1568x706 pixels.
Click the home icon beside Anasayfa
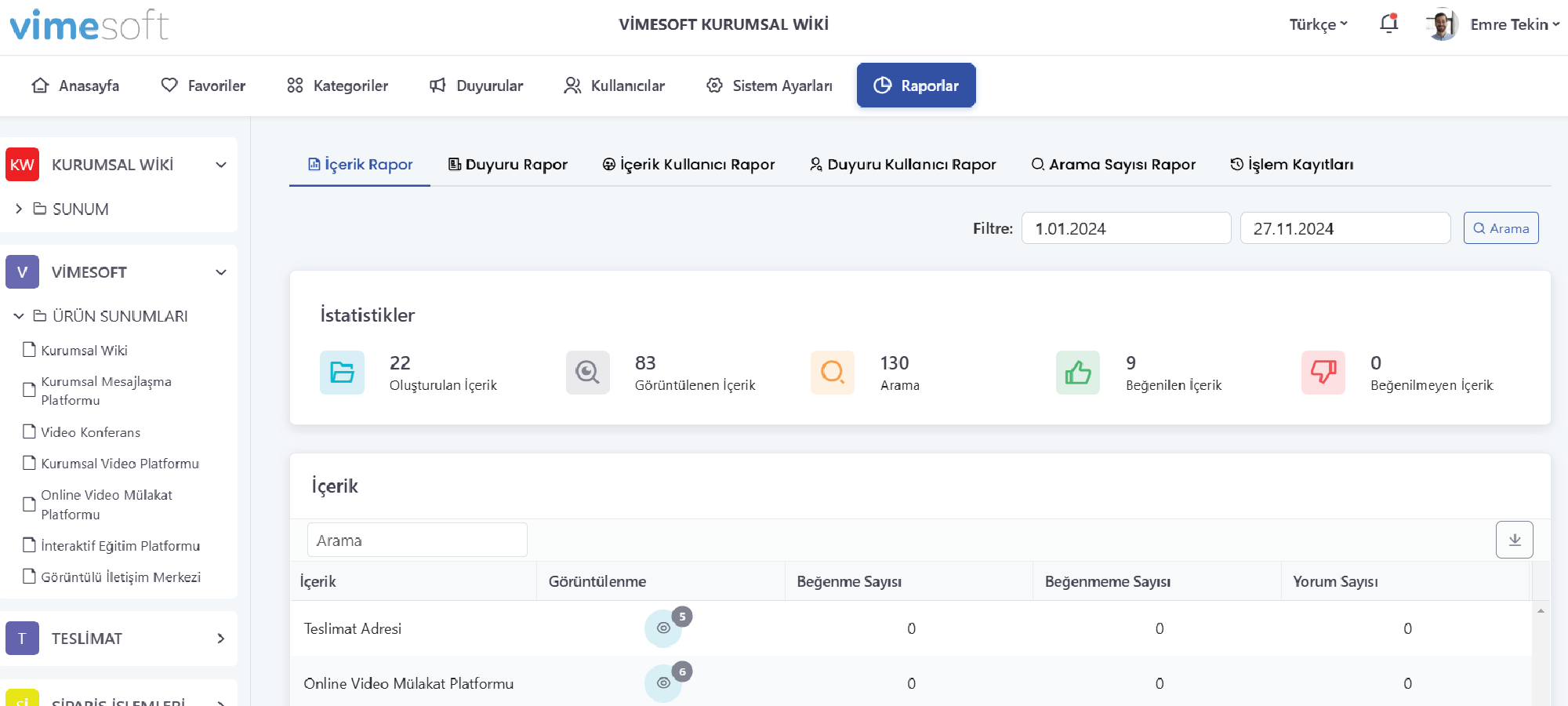[x=40, y=86]
